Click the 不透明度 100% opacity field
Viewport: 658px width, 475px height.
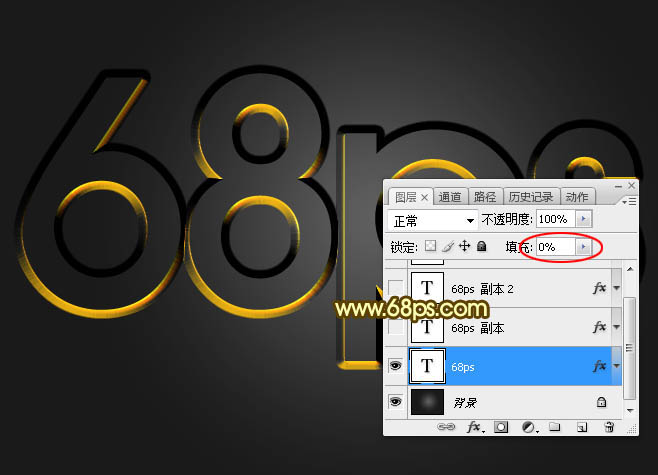556,219
